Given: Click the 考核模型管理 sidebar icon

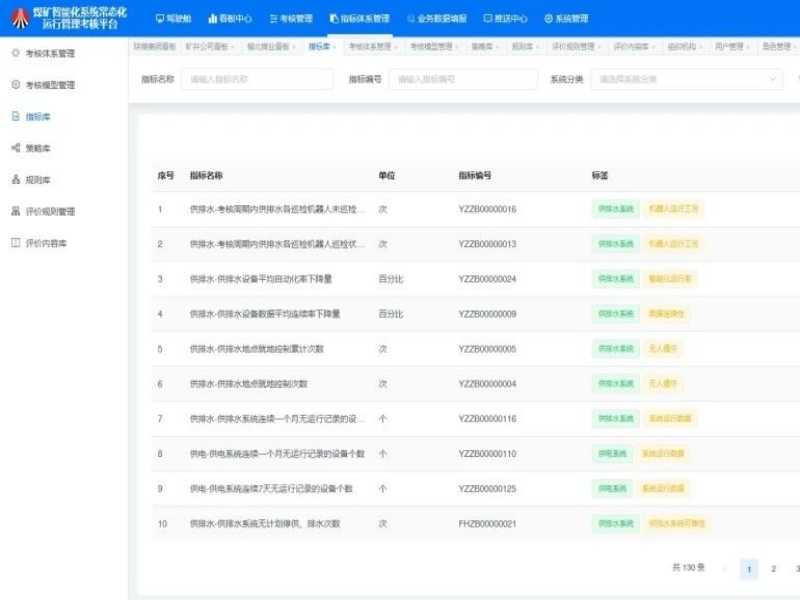Looking at the screenshot, I should [15, 85].
